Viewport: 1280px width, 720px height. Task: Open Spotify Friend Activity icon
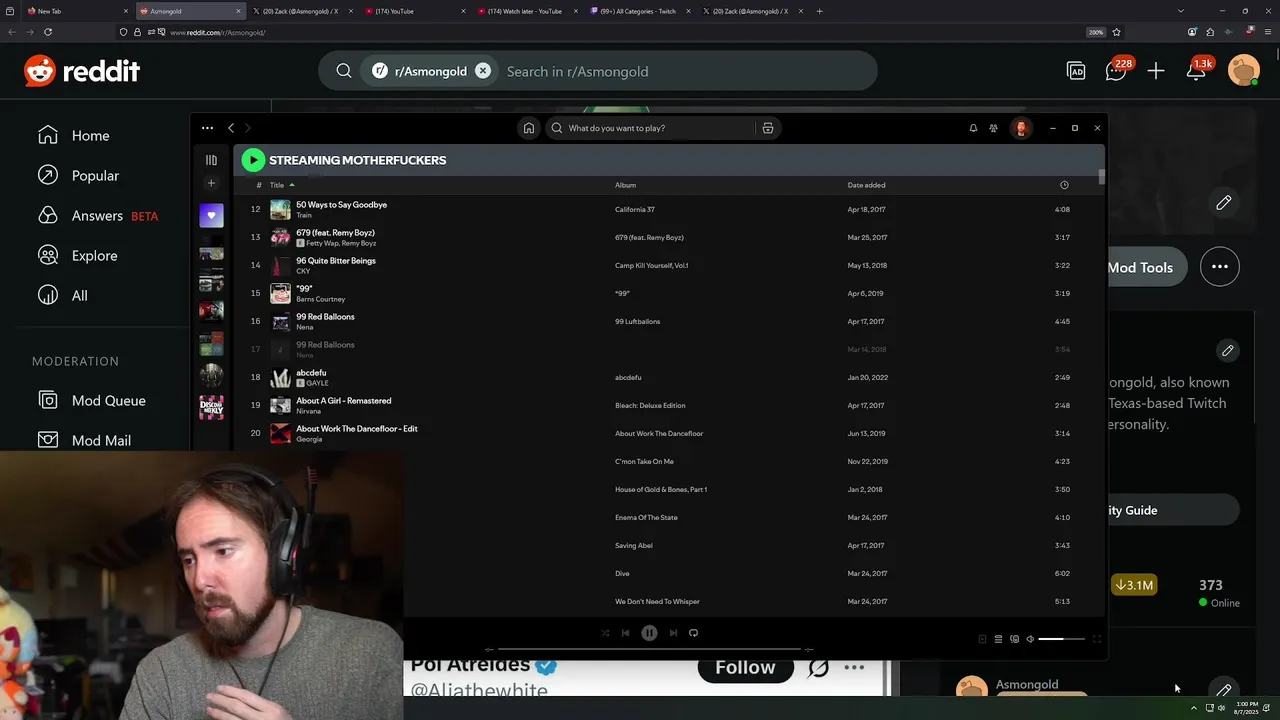click(x=993, y=128)
